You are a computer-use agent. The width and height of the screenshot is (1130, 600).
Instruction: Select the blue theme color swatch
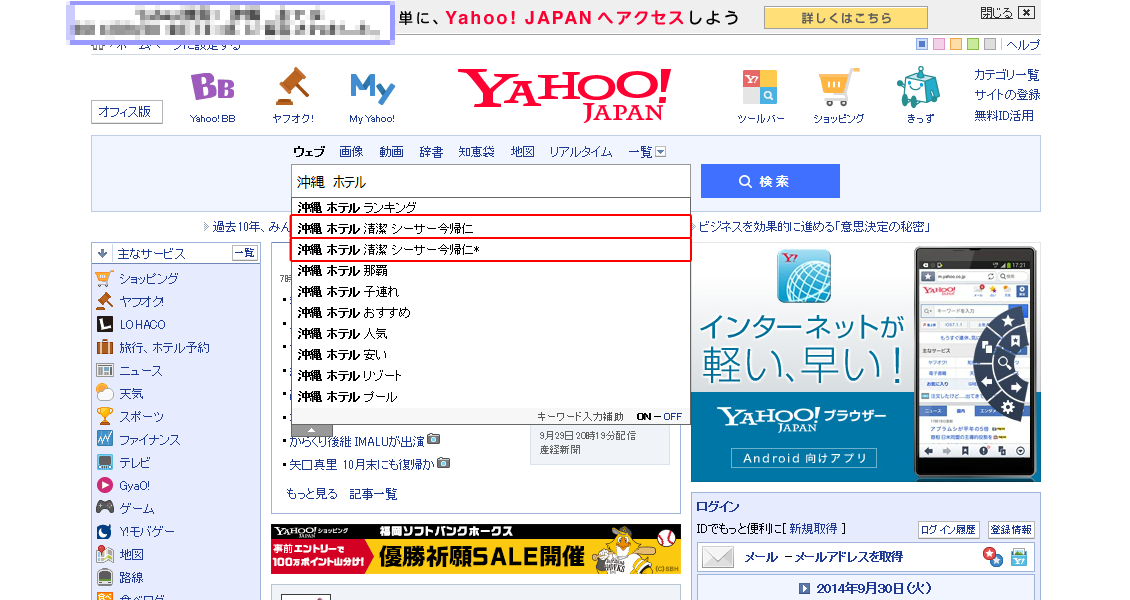(x=922, y=45)
